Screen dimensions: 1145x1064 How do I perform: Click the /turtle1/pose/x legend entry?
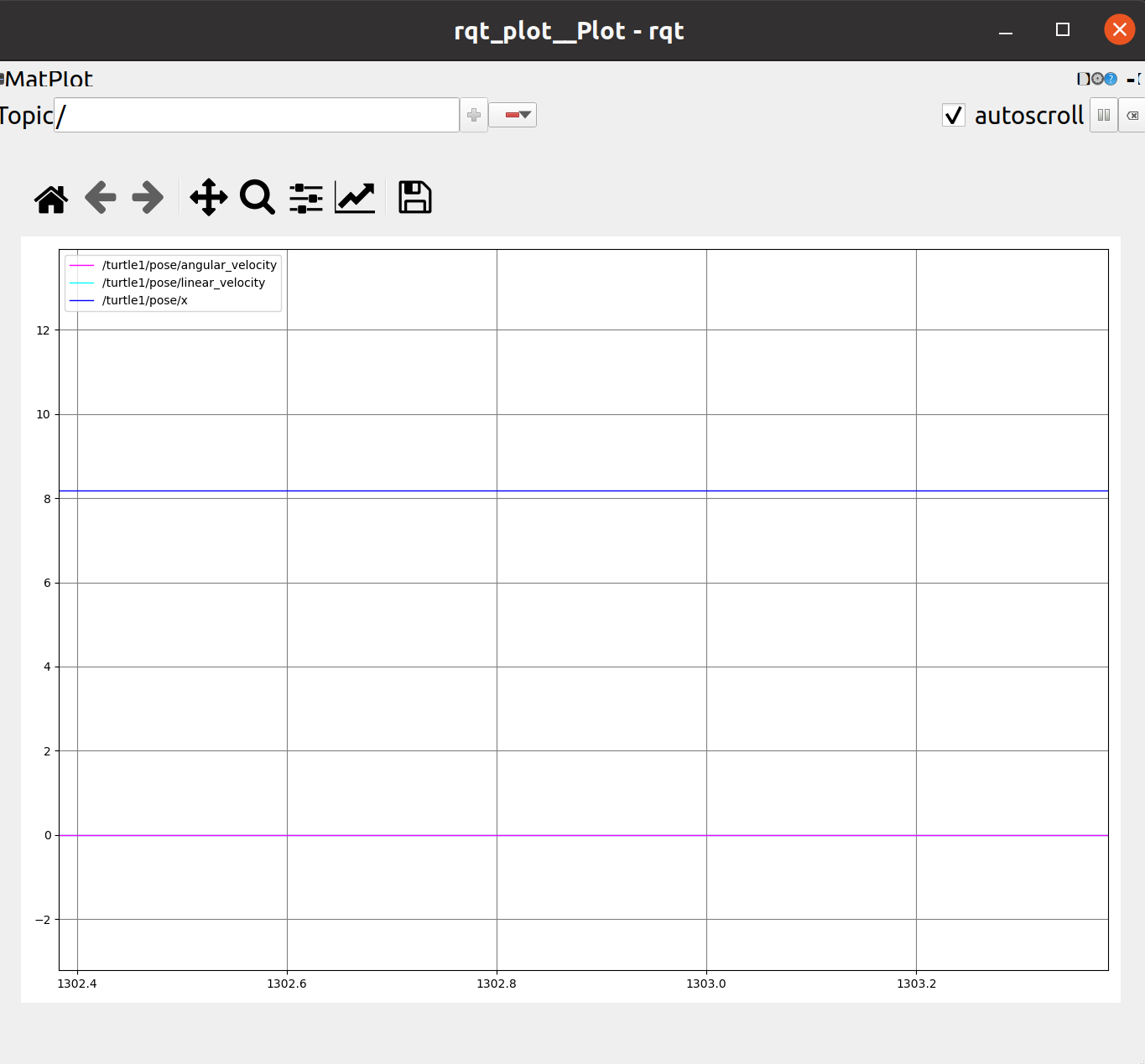click(128, 300)
